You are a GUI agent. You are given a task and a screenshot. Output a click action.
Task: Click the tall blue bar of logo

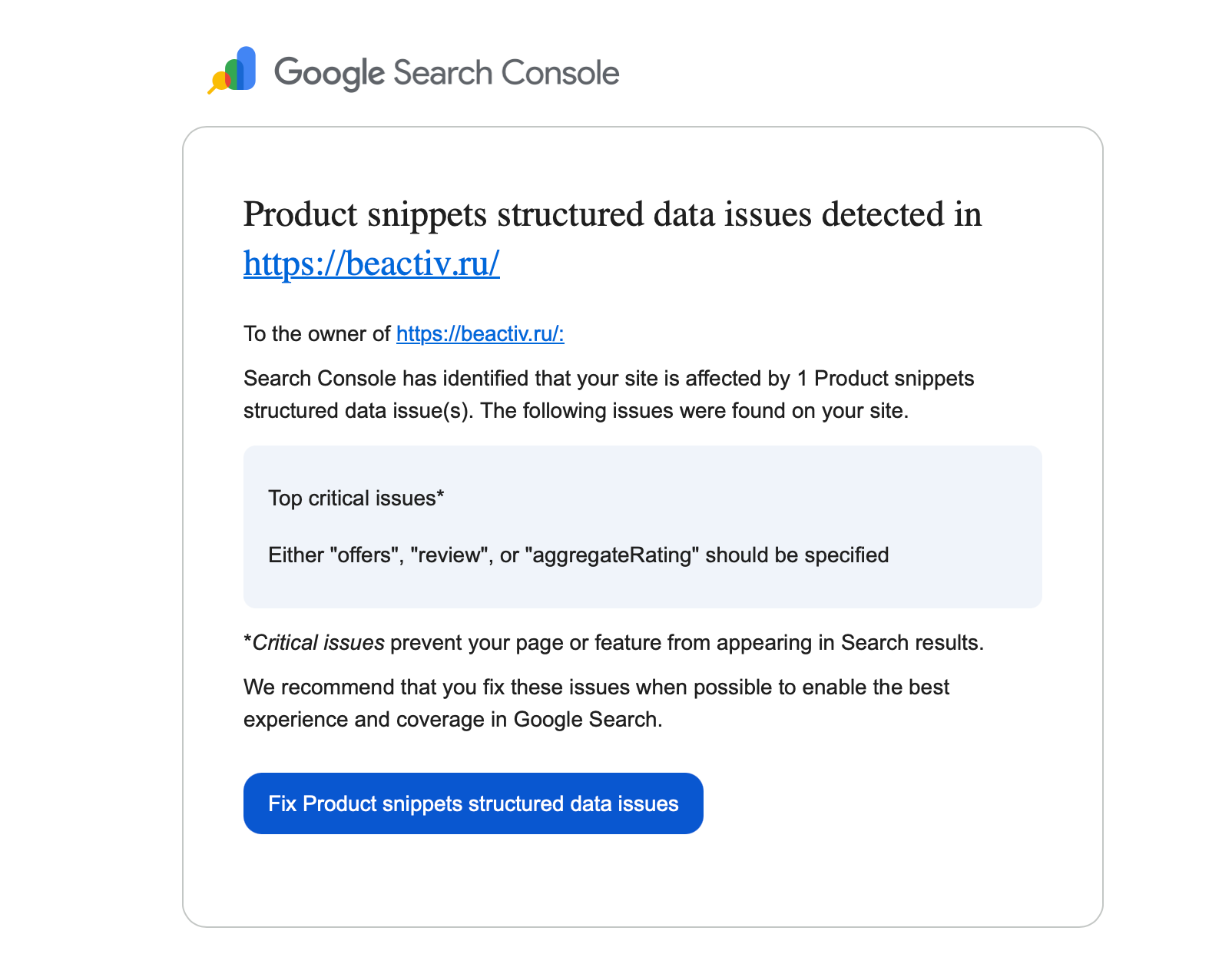(x=247, y=68)
